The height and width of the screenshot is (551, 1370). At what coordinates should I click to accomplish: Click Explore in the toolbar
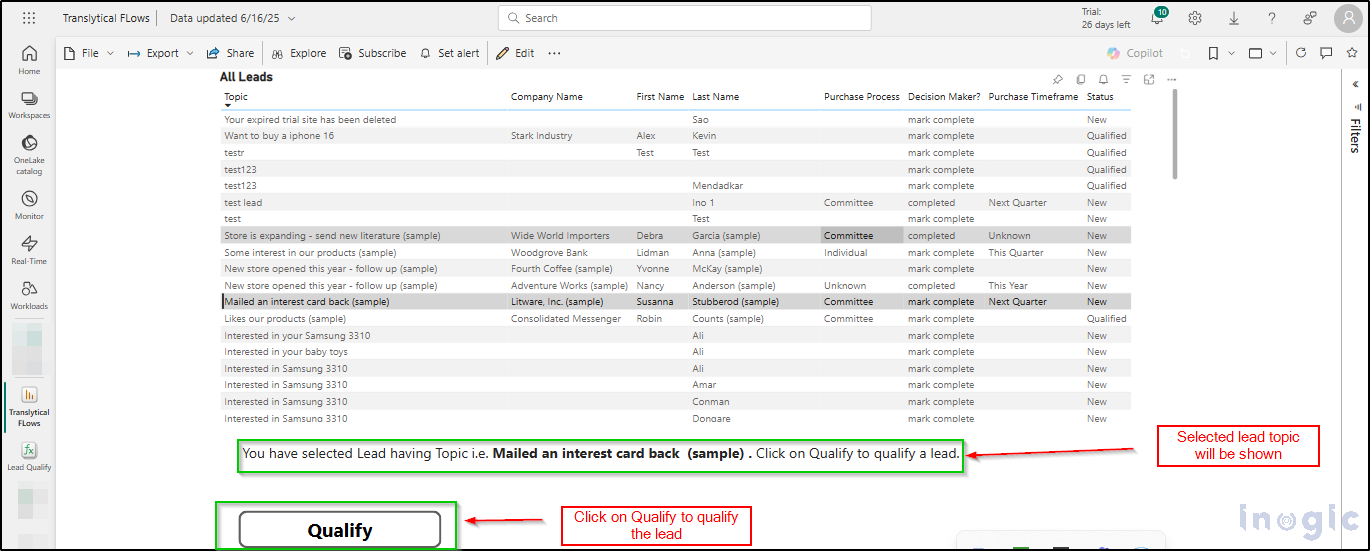(299, 53)
